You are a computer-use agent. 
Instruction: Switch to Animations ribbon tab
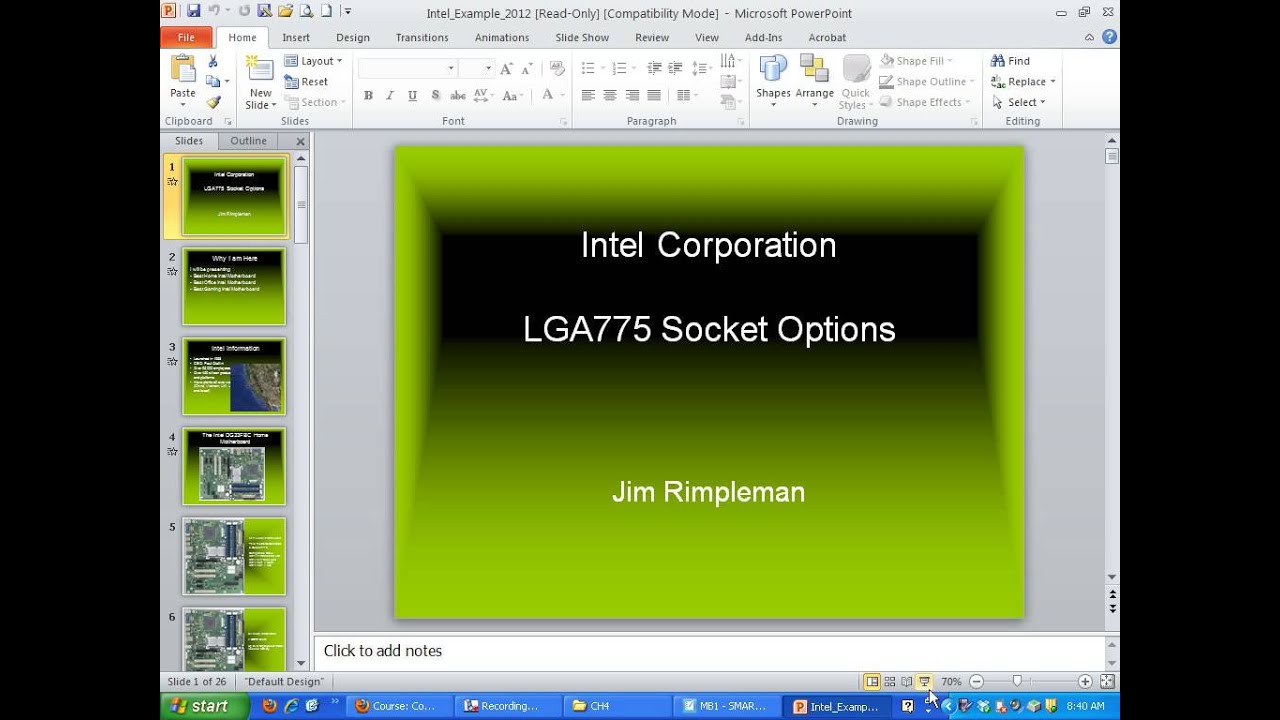(502, 37)
